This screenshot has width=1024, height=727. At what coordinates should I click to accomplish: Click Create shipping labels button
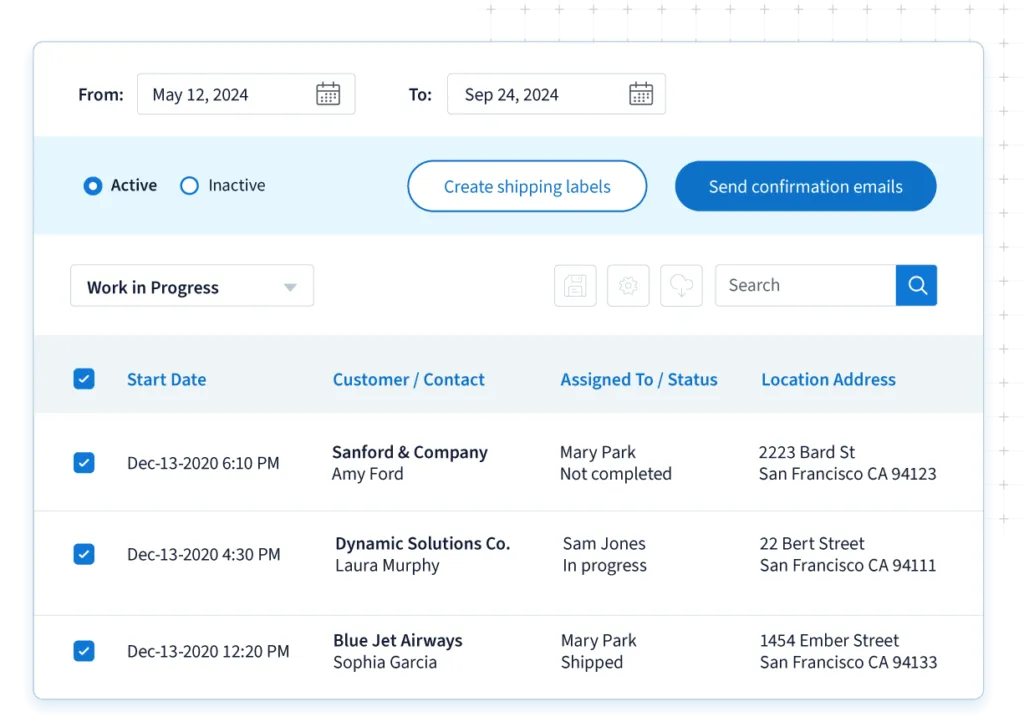tap(527, 186)
